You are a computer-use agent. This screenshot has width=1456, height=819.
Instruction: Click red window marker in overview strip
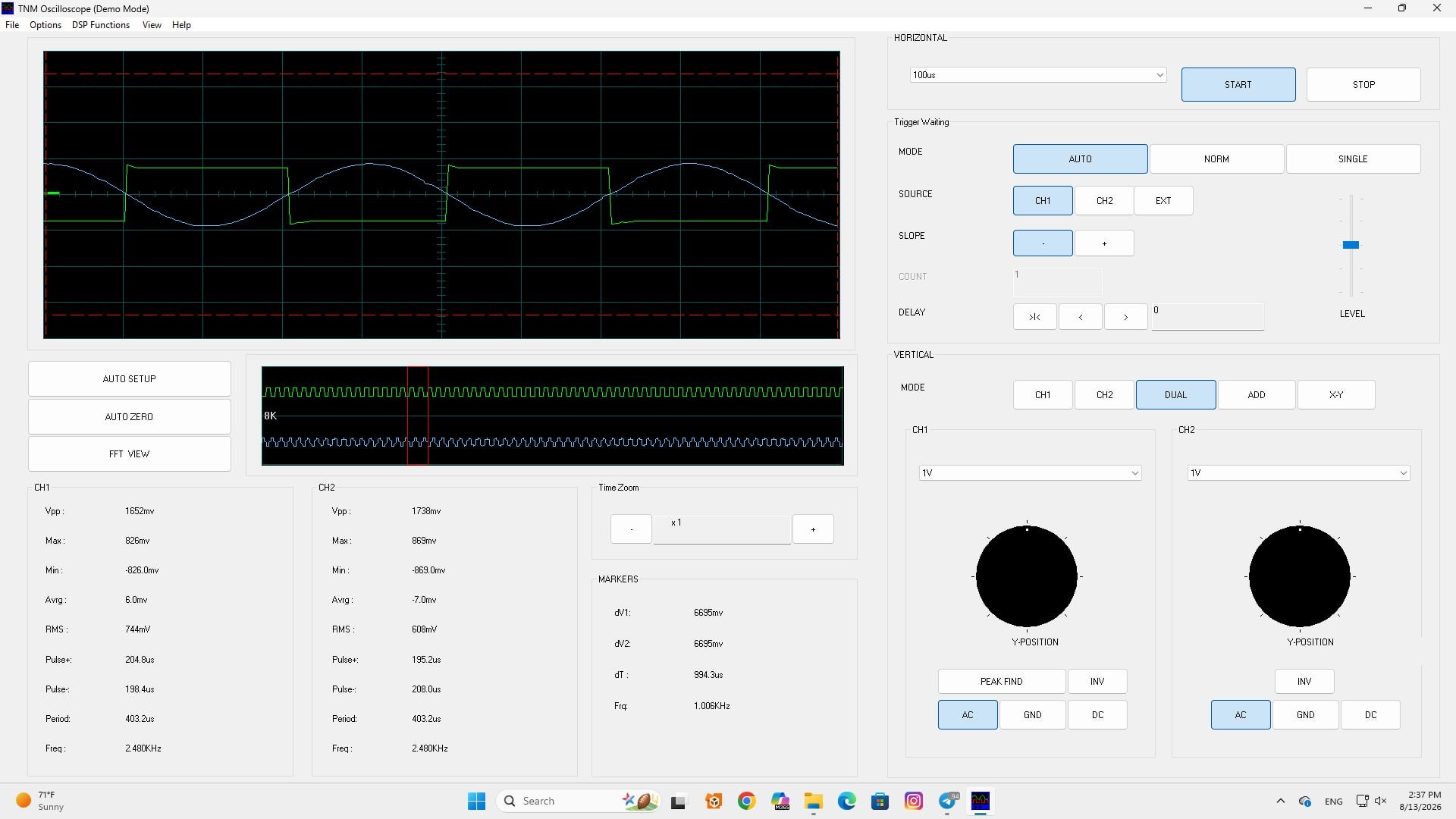click(x=418, y=416)
